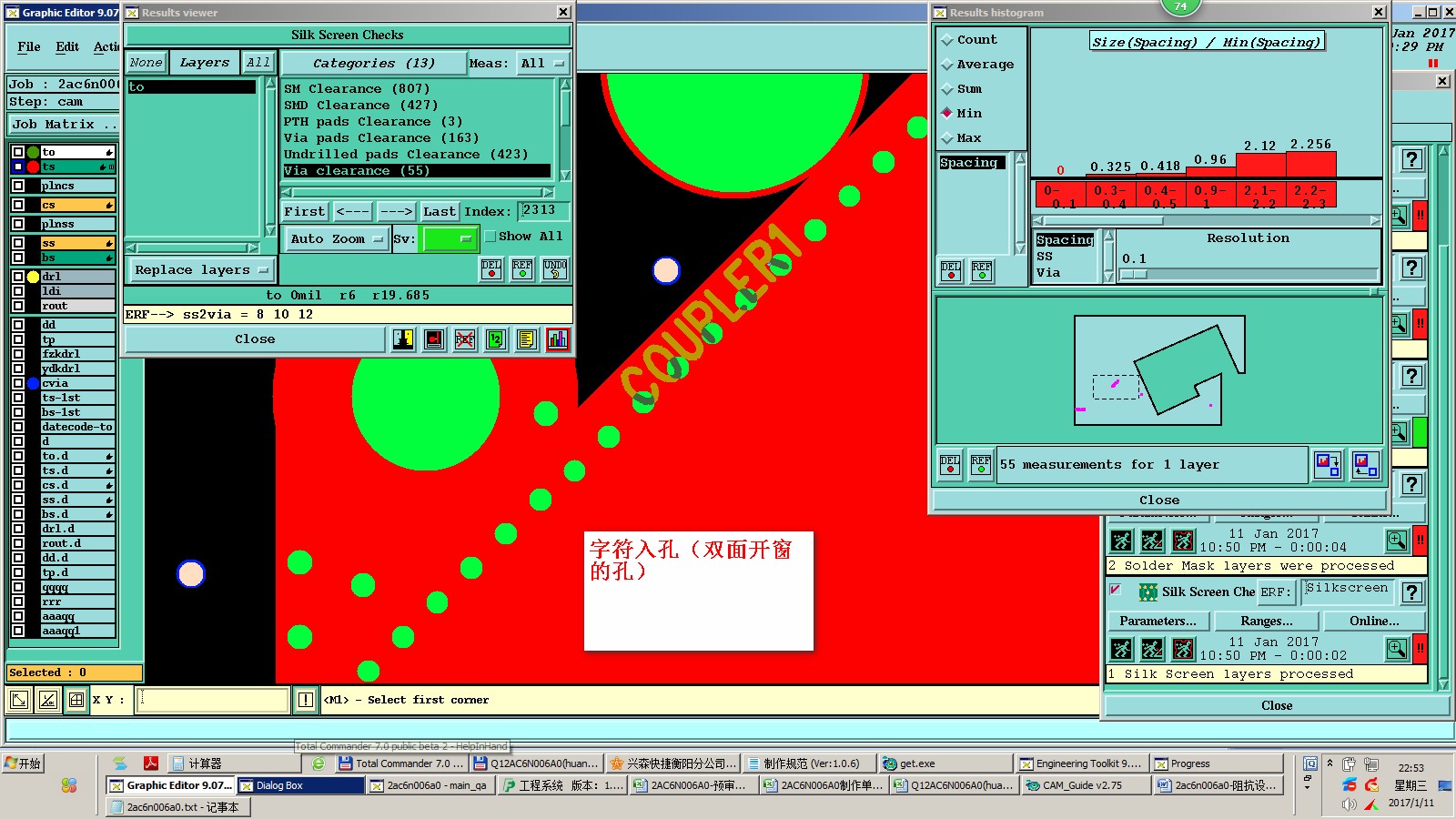
Task: Click run-in-profile icon in Silk Screen row
Action: (x=1183, y=649)
